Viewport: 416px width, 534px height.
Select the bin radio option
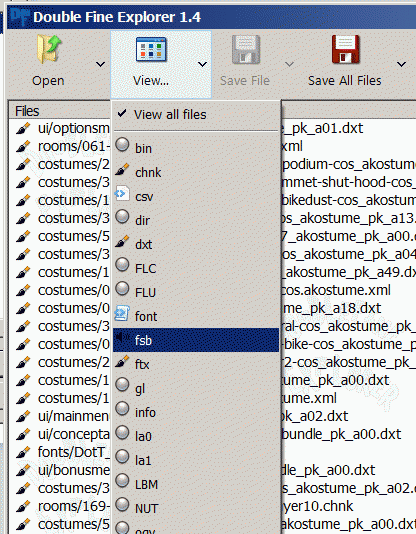click(122, 144)
